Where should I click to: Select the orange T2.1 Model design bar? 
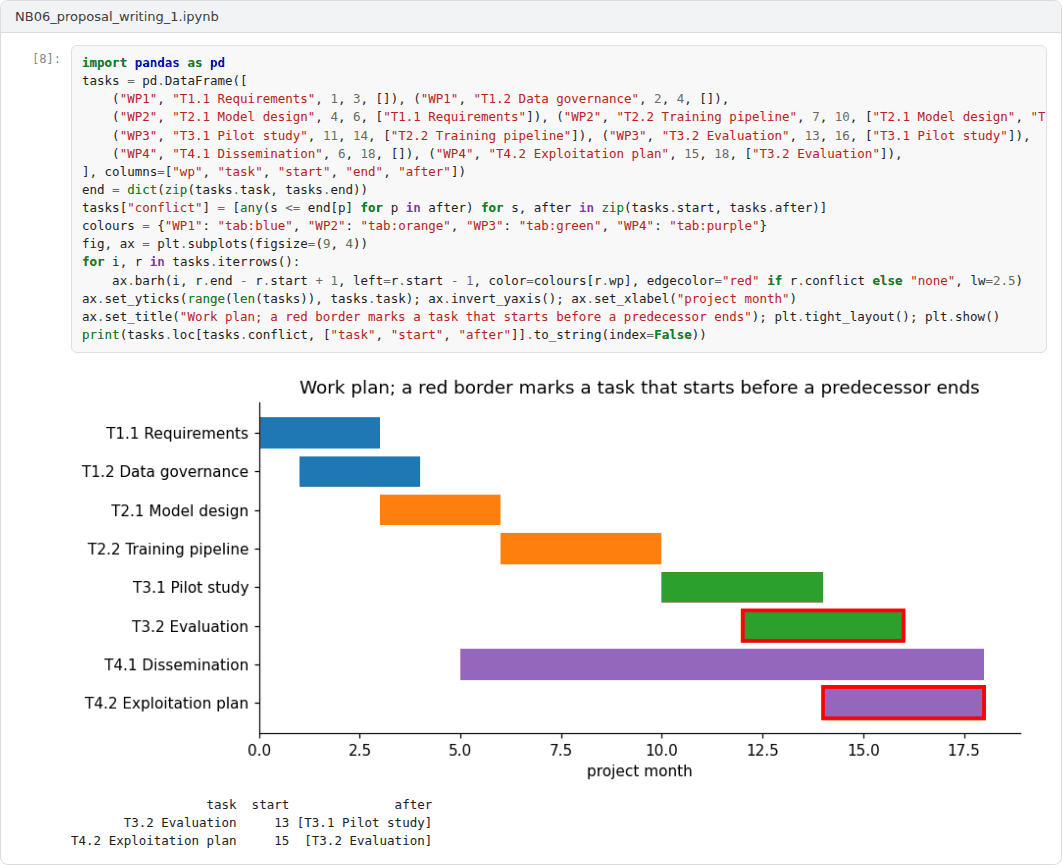click(x=440, y=510)
